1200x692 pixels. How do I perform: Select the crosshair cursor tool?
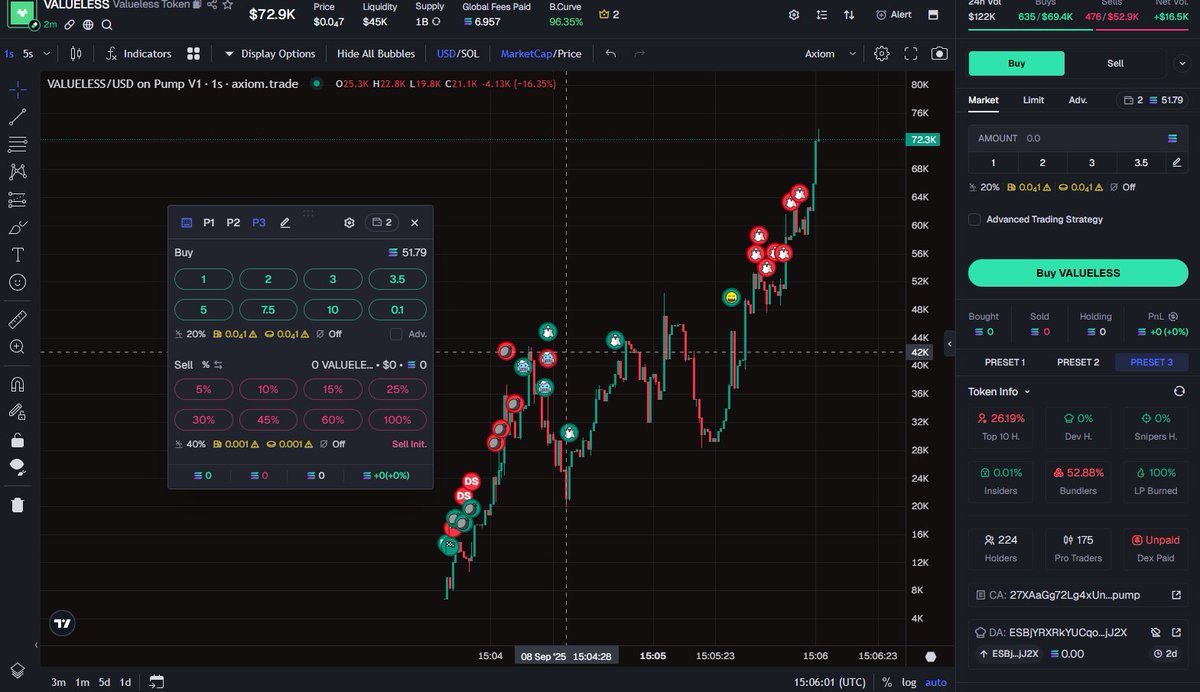17,89
